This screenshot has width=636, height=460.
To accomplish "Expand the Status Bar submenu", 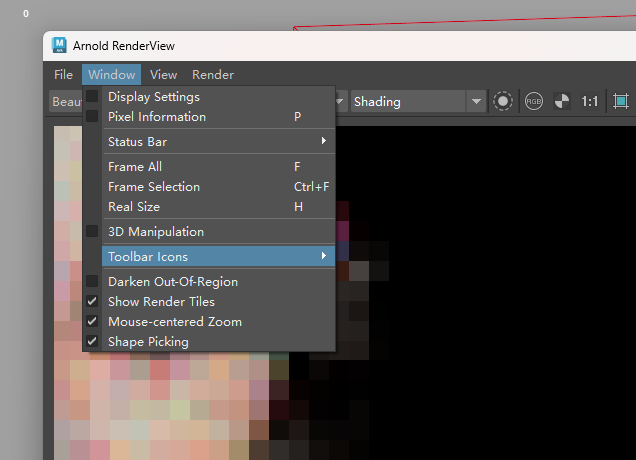I will [219, 141].
